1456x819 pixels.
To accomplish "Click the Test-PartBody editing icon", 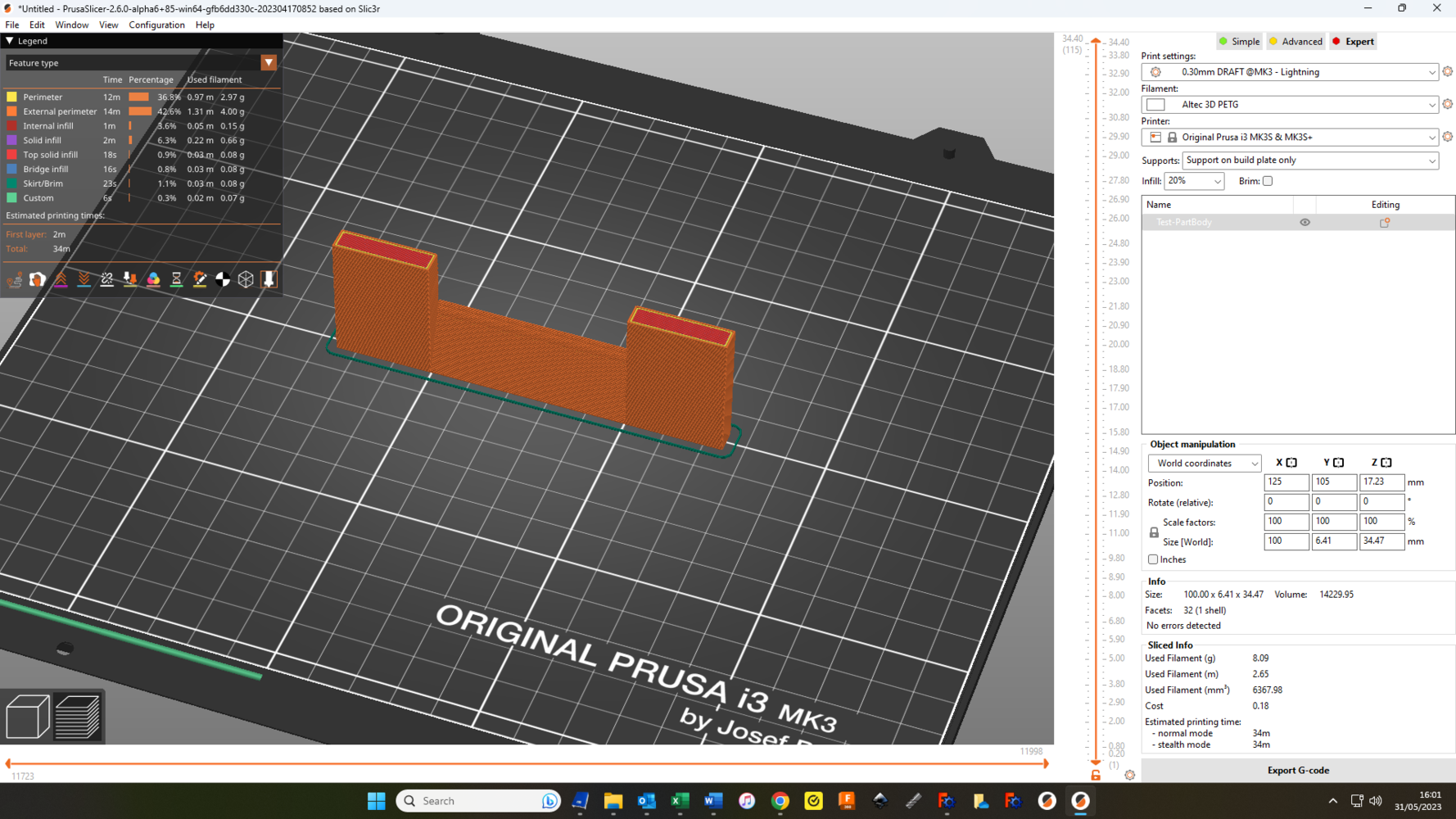I will coord(1385,223).
